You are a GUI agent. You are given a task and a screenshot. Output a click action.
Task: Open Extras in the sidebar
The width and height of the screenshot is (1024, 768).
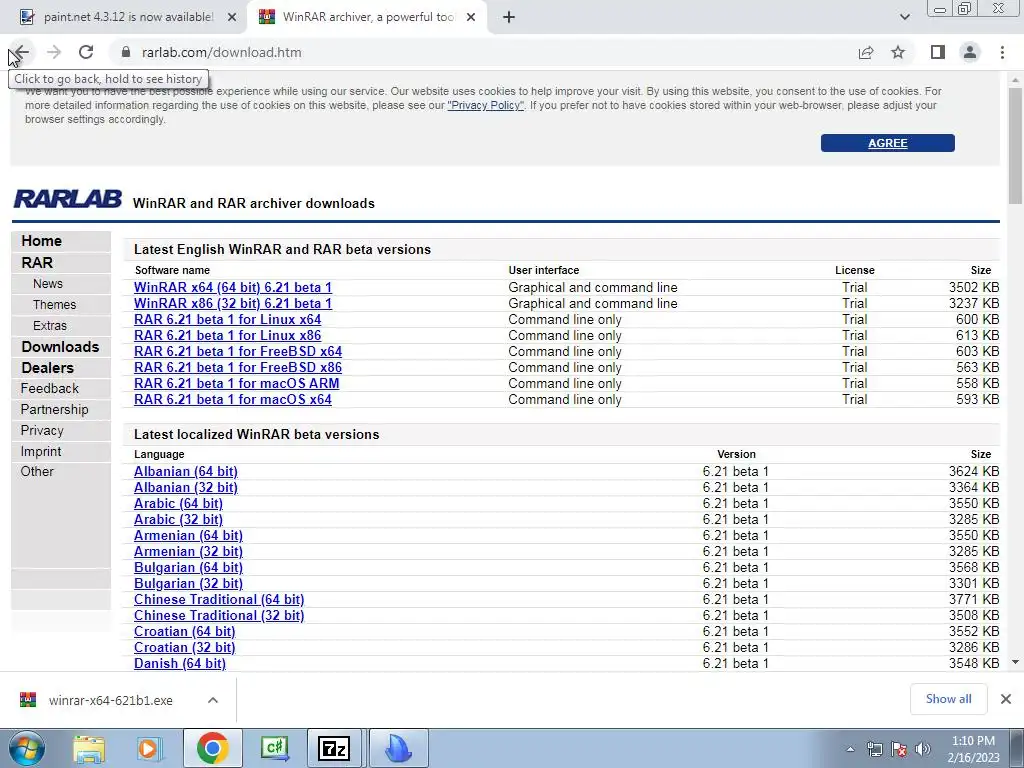(x=50, y=325)
